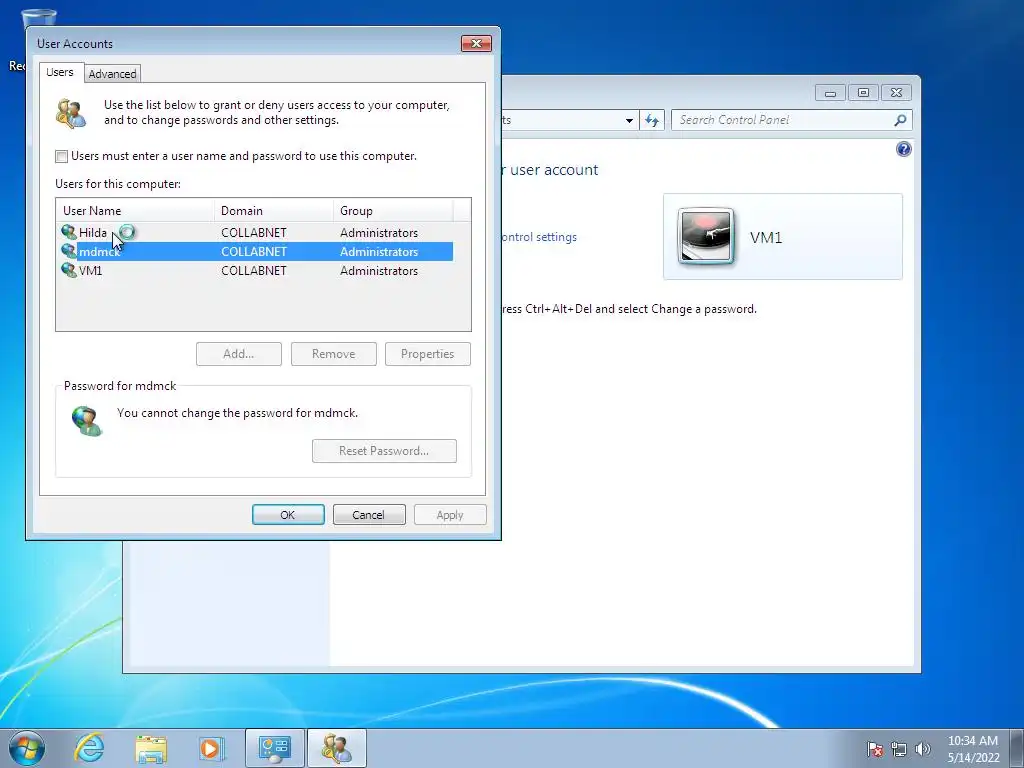
Task: Open the 'ontrol settings' link in Control Panel
Action: pos(539,237)
